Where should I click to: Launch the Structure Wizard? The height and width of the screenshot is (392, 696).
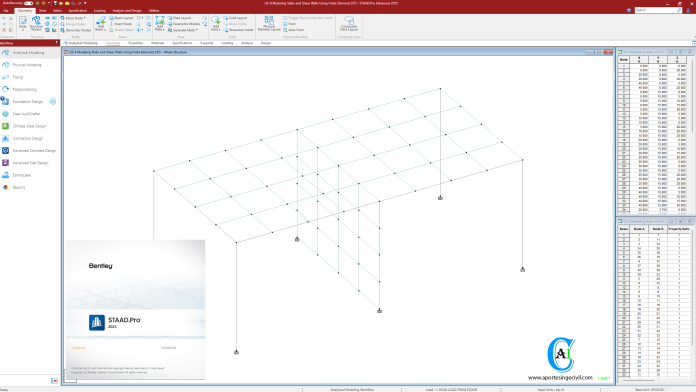click(36, 24)
